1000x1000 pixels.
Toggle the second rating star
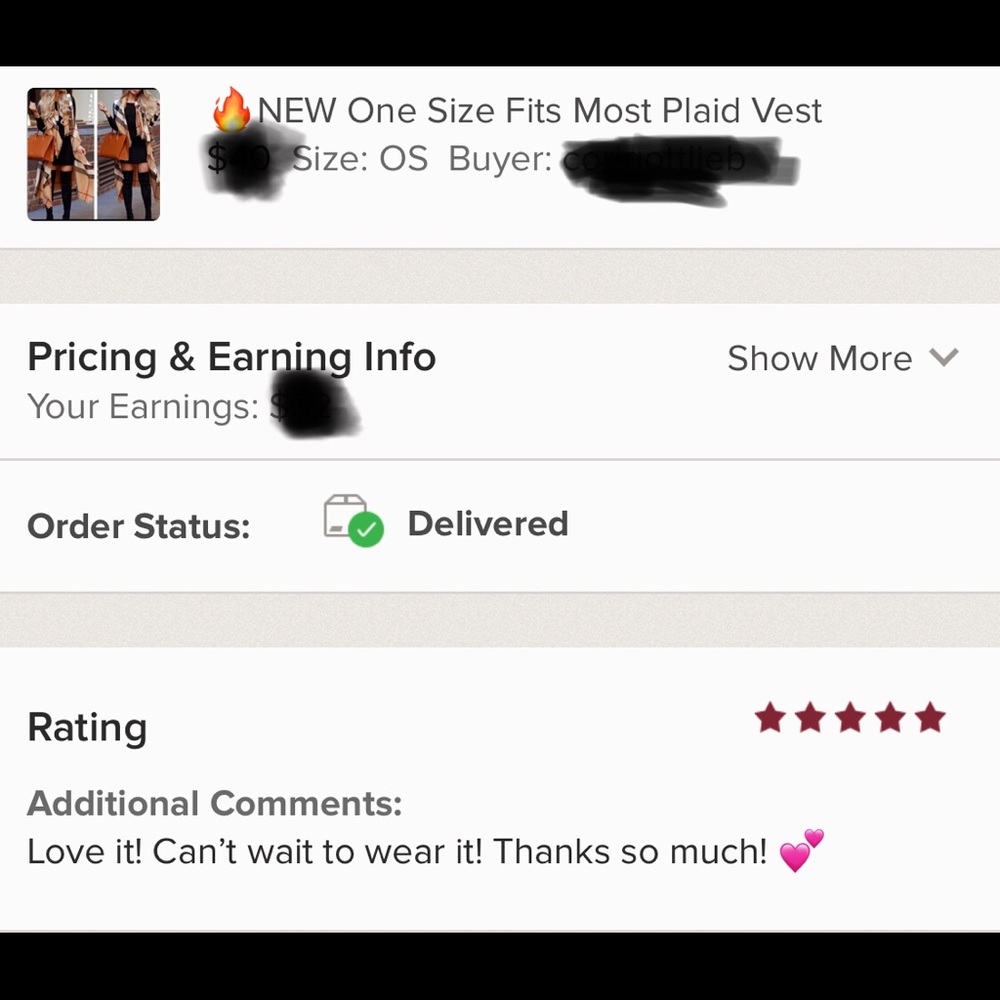click(x=810, y=717)
